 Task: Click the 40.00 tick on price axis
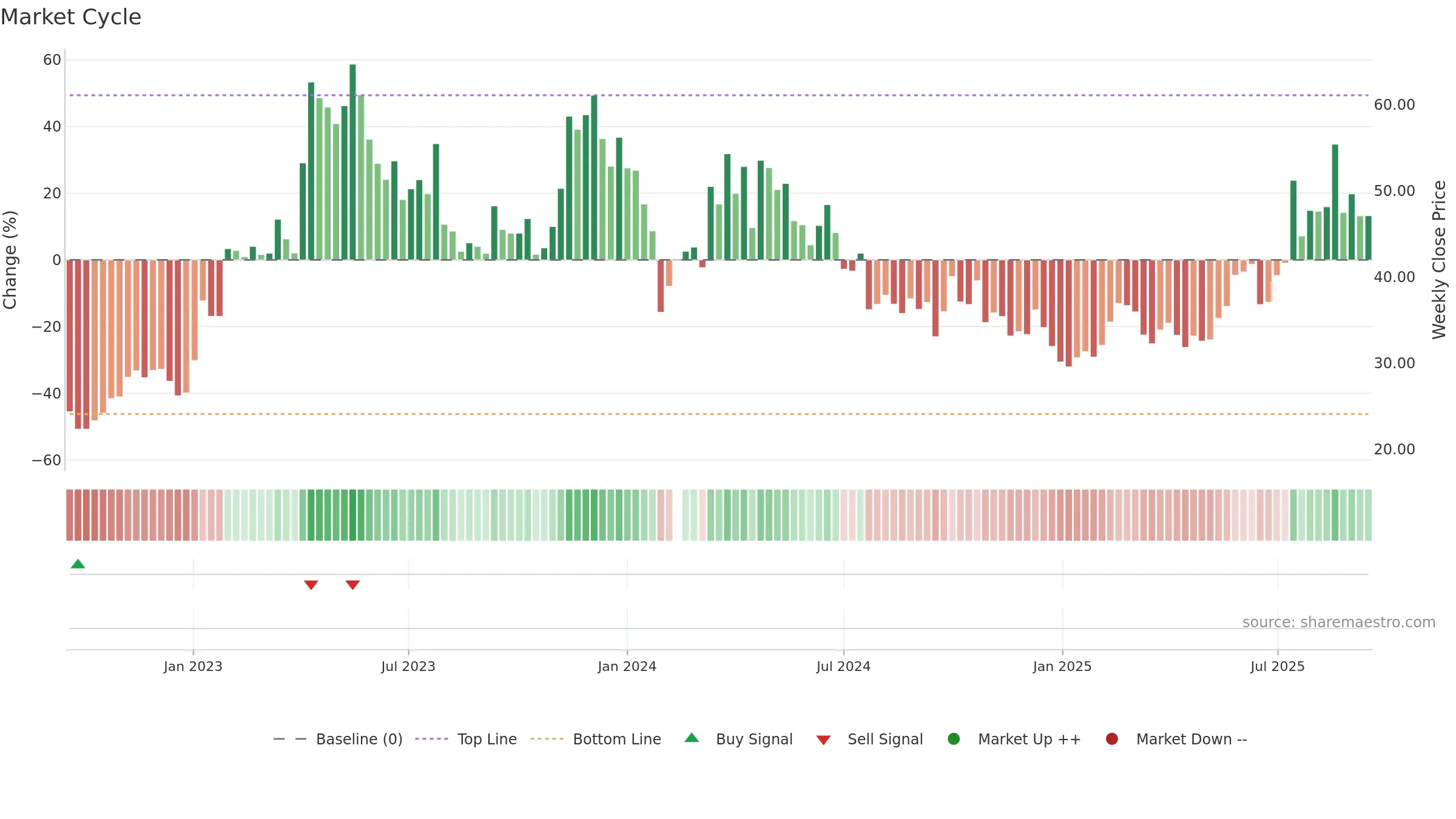point(1394,277)
